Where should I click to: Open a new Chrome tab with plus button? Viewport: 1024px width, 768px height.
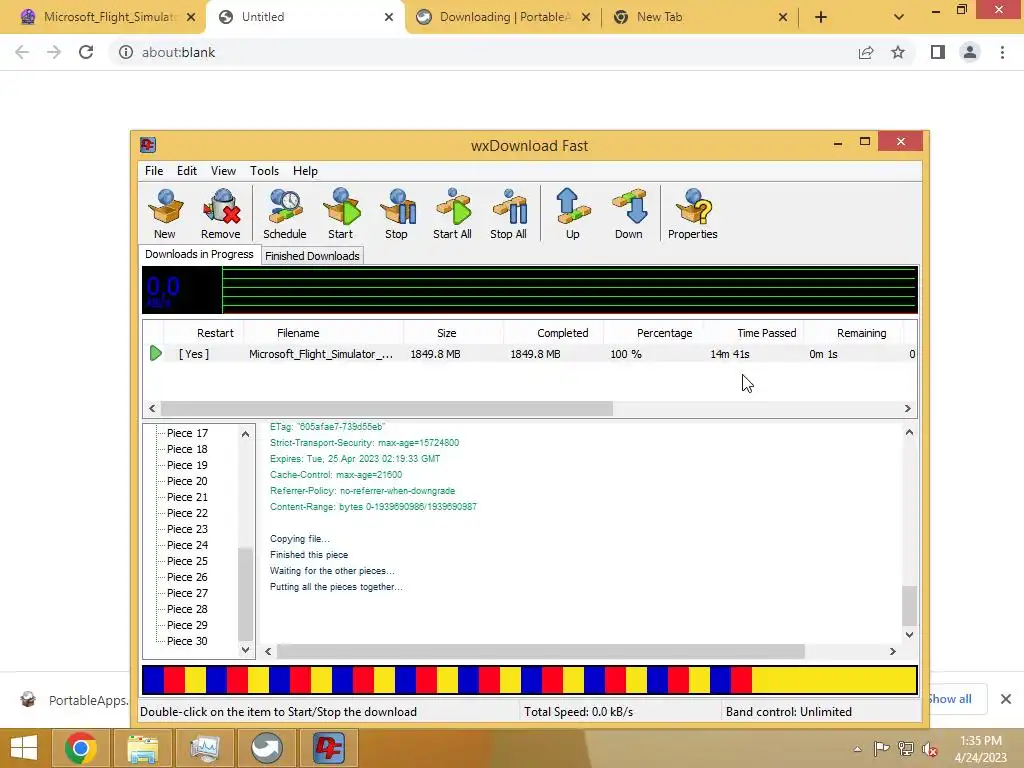pos(821,17)
